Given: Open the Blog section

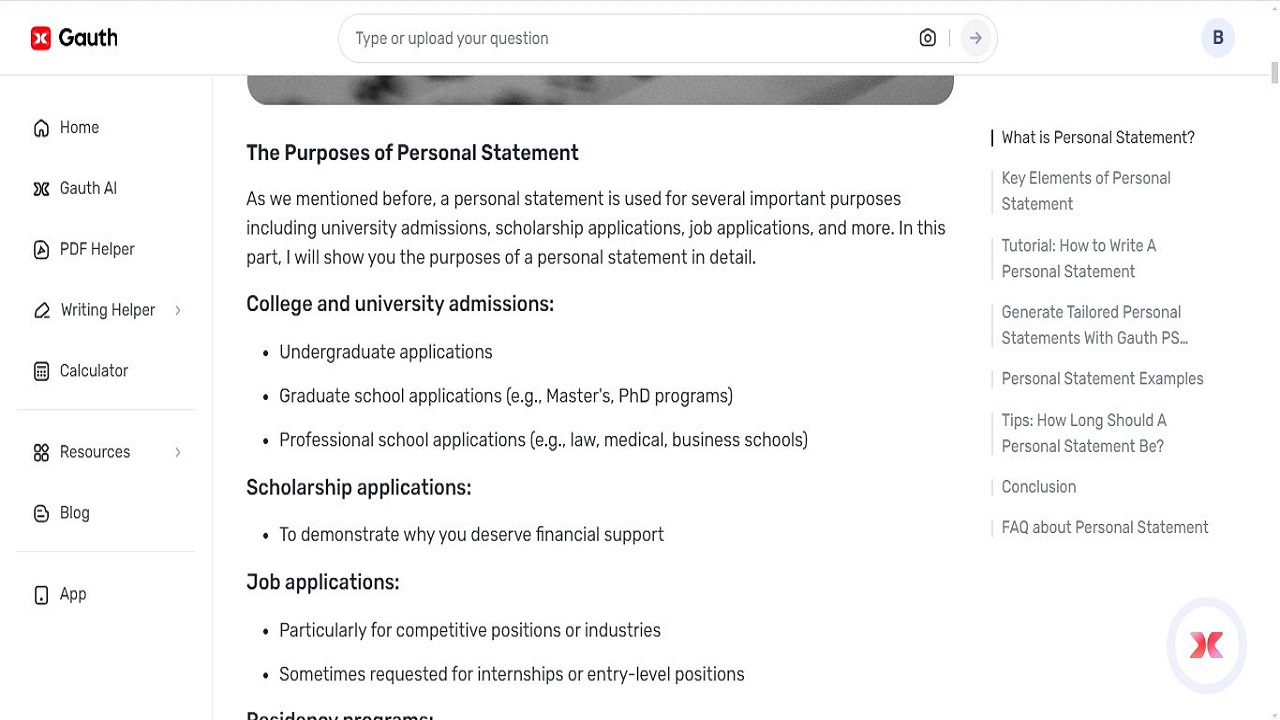Looking at the screenshot, I should tap(74, 512).
